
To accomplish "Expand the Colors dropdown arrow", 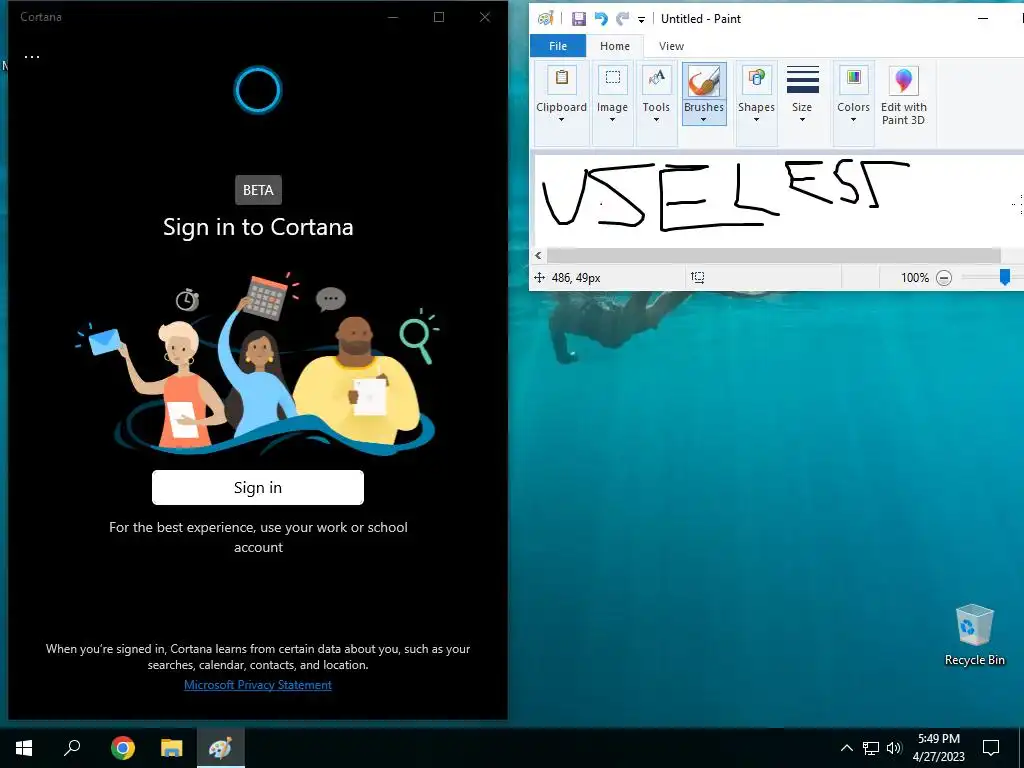I will 853,120.
